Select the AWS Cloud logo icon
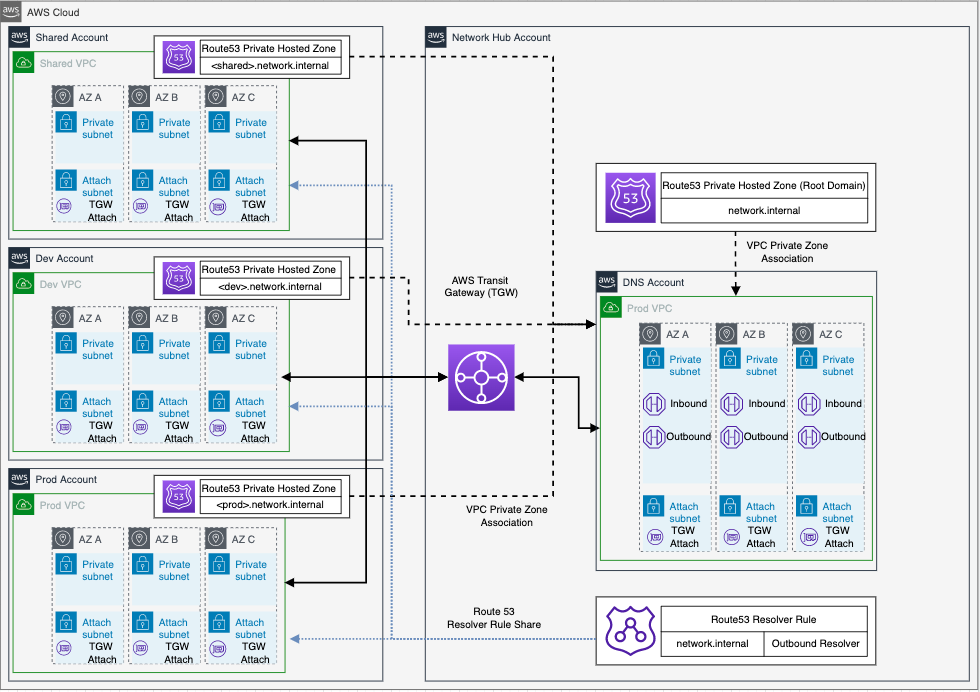The width and height of the screenshot is (980, 692). [x=10, y=11]
